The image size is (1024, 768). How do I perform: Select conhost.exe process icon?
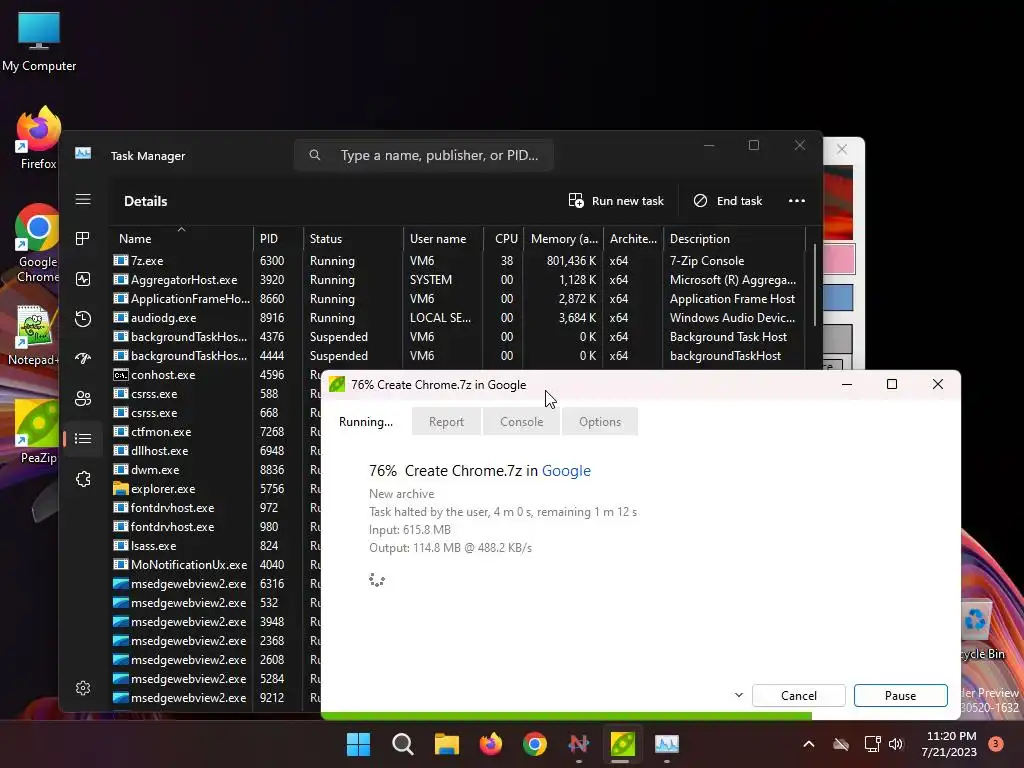tap(120, 375)
